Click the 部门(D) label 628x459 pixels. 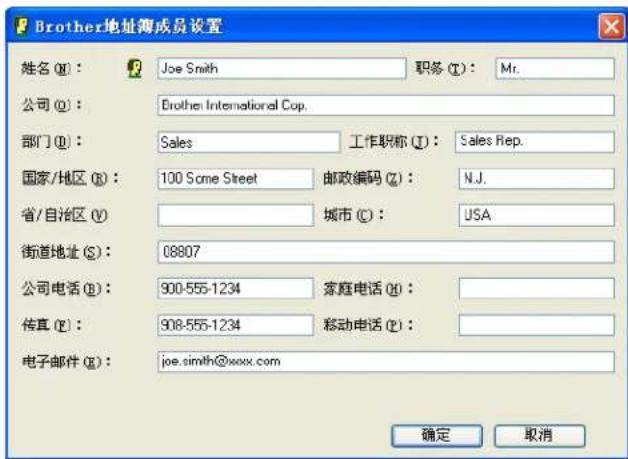pyautogui.click(x=51, y=141)
